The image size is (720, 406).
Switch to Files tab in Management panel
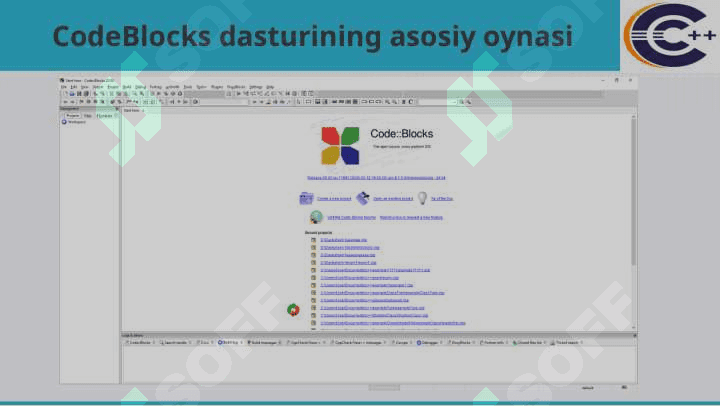pos(88,116)
